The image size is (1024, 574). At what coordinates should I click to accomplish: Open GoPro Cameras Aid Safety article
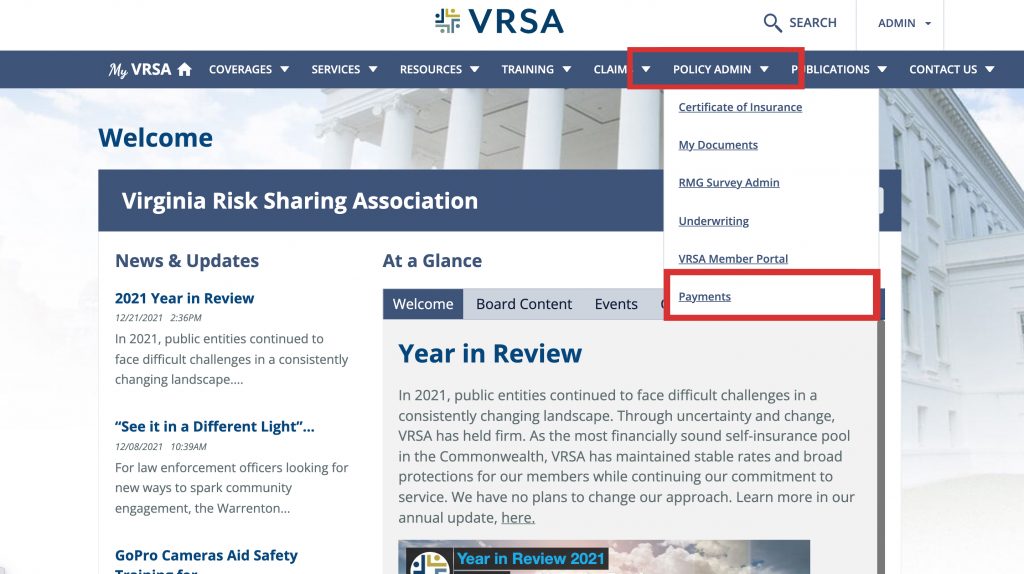[206, 562]
